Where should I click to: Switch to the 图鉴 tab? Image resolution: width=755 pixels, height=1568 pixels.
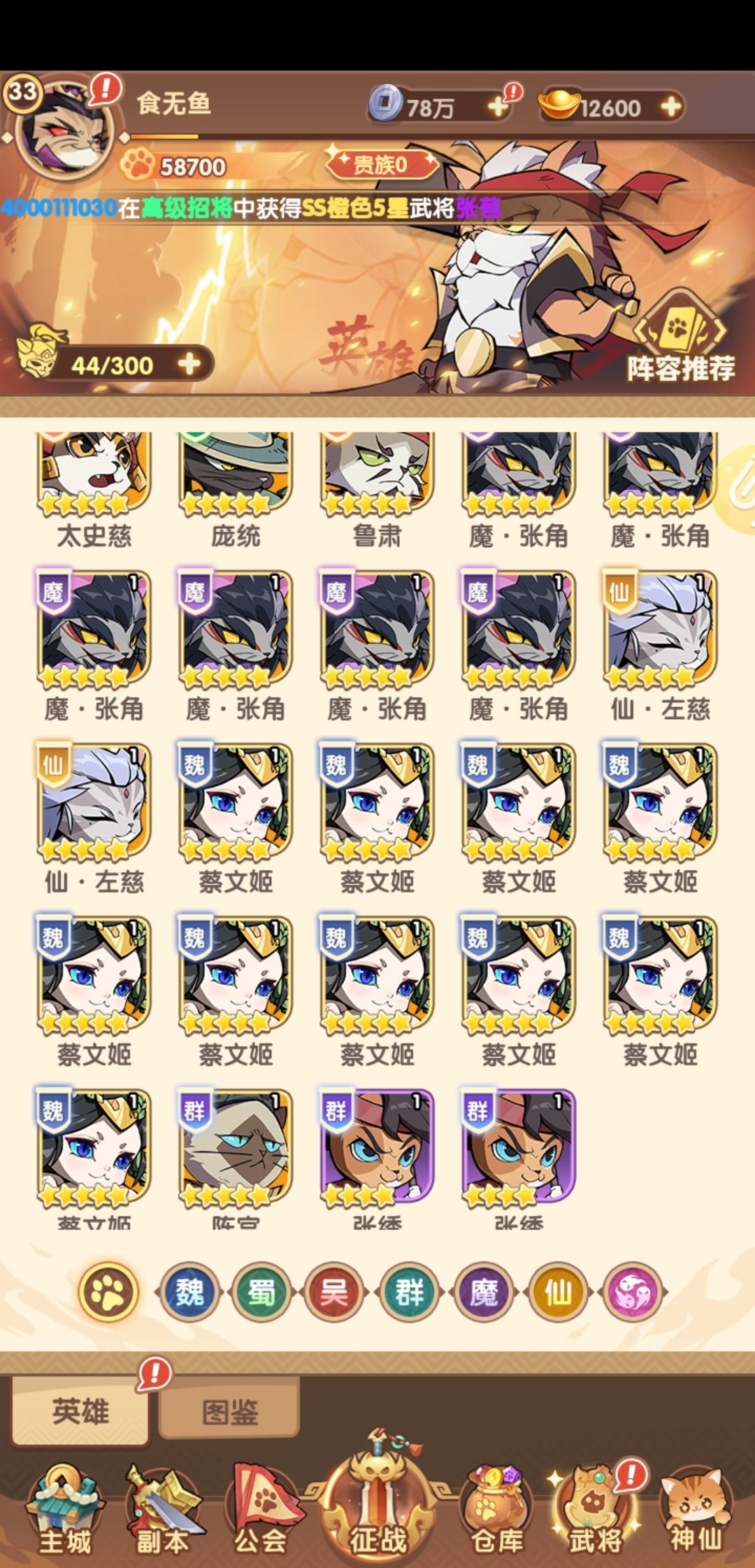click(x=229, y=1411)
